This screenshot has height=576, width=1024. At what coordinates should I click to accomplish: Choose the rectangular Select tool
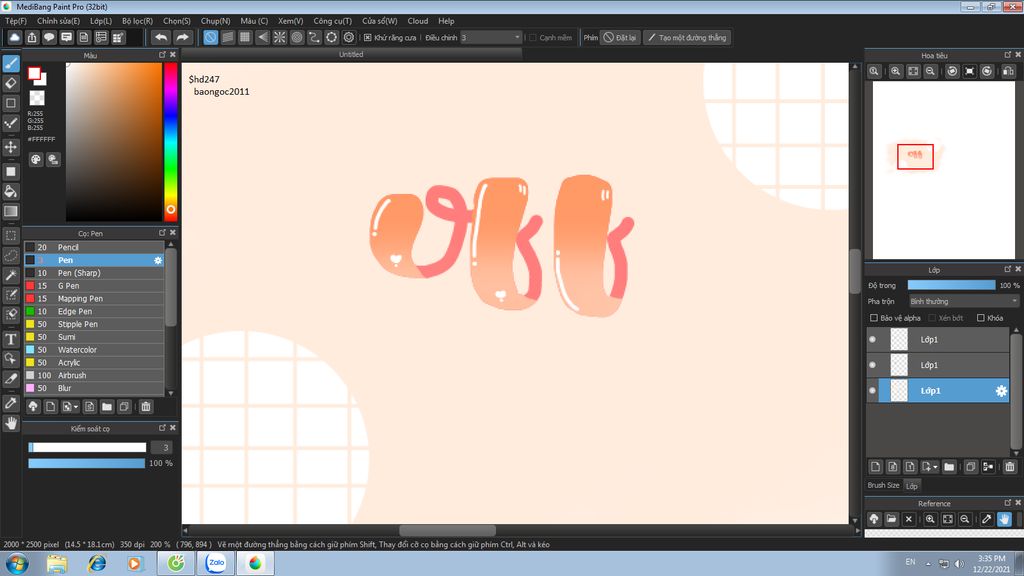click(11, 235)
